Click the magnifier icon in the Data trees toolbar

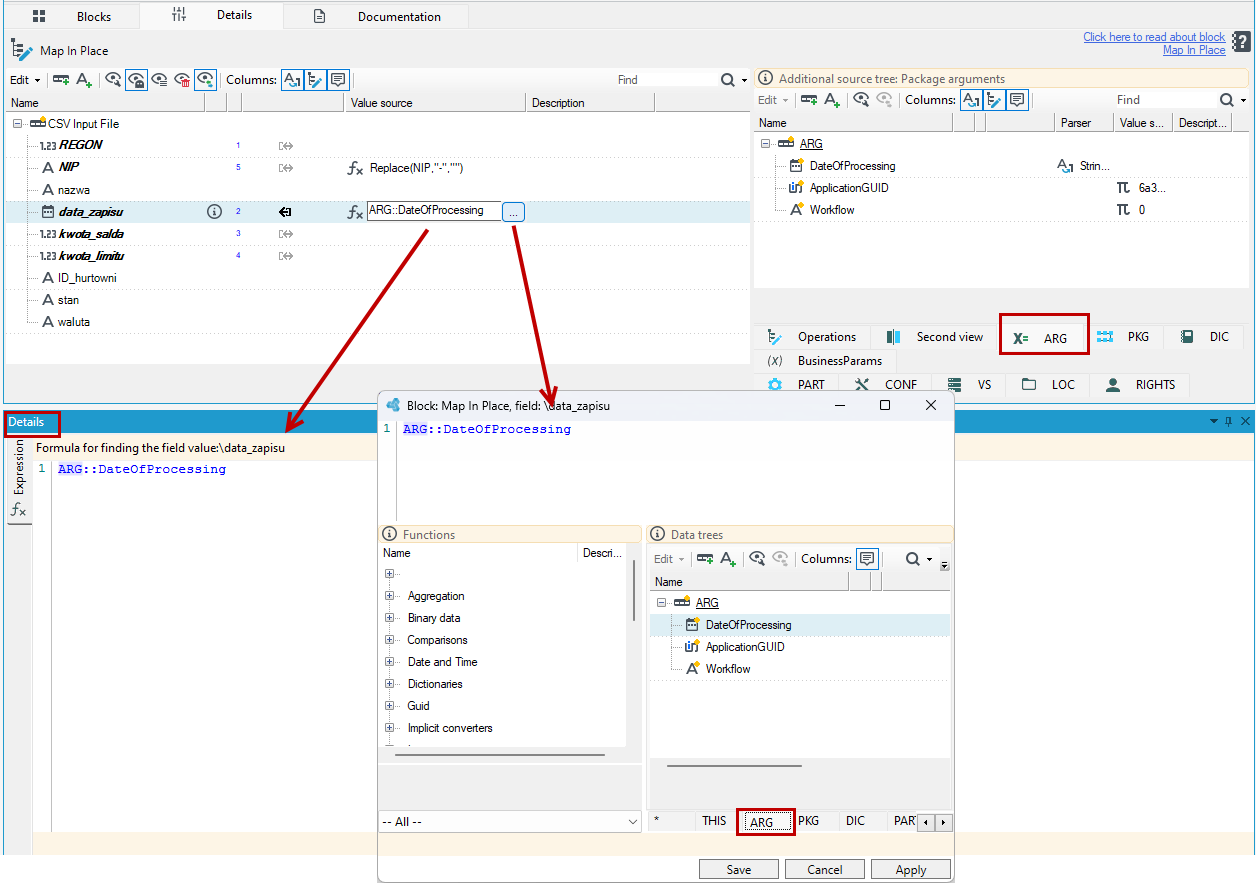click(912, 559)
